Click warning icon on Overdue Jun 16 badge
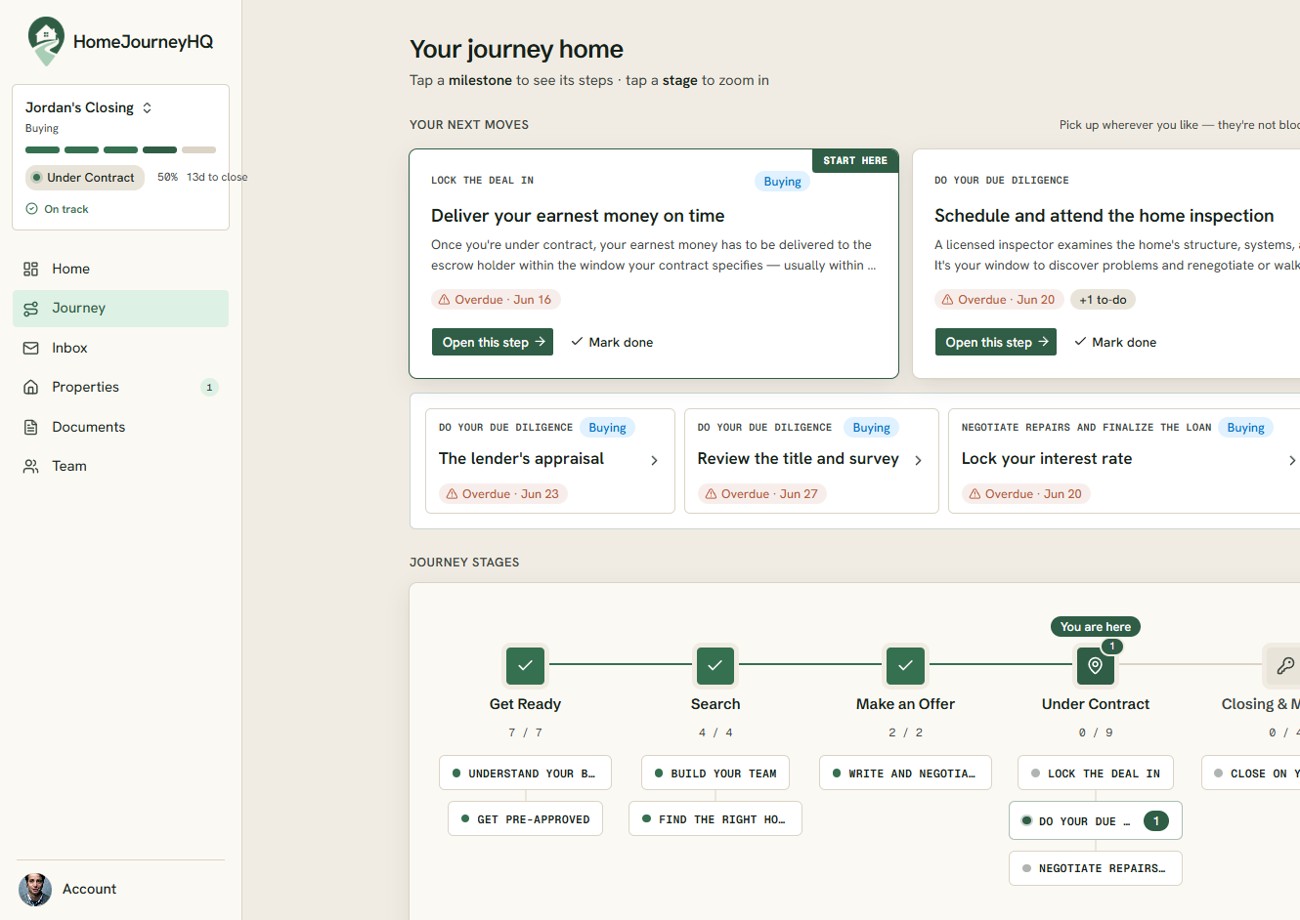Screen dimensions: 1300x920 point(445,300)
